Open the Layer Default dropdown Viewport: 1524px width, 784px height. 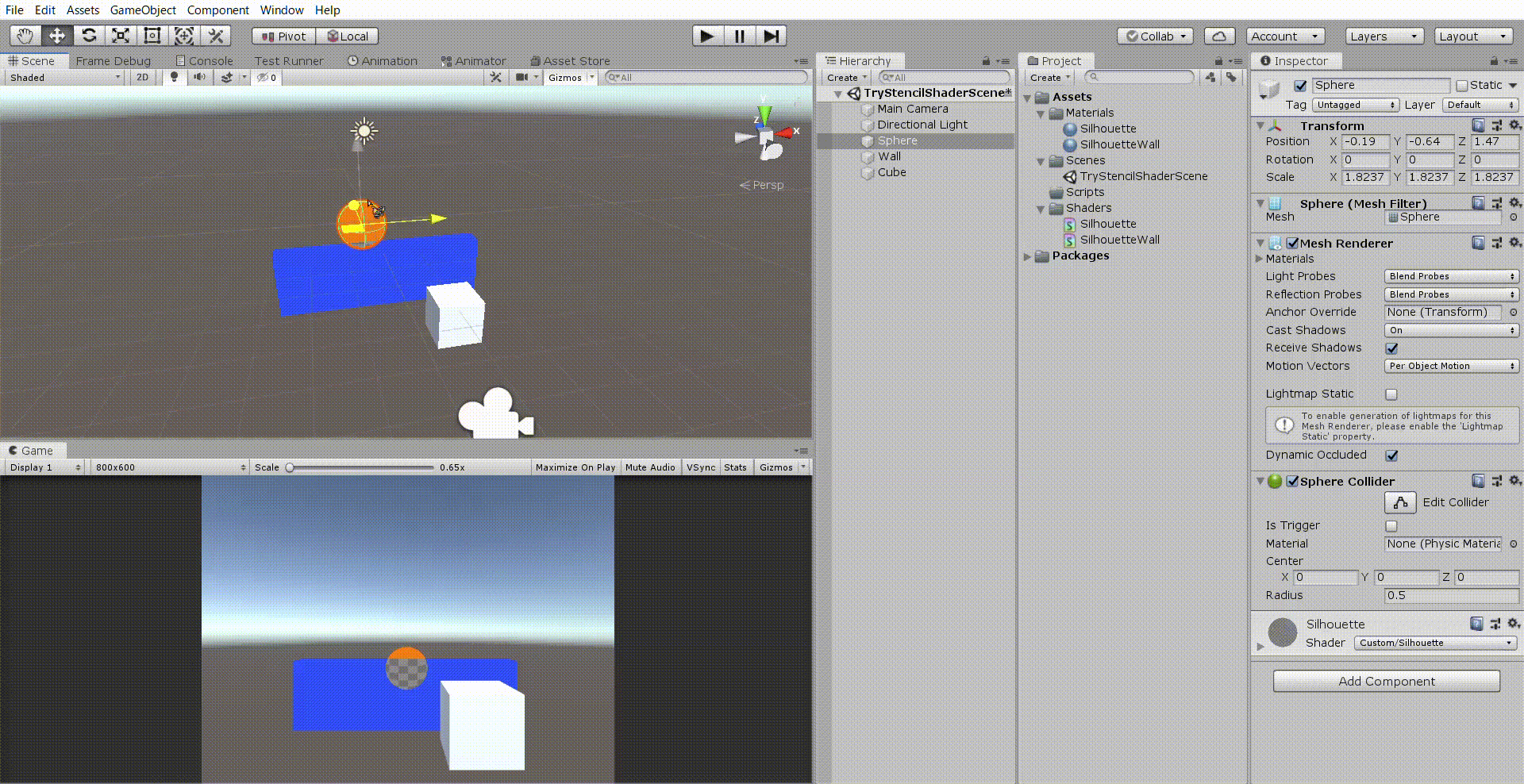click(1480, 105)
